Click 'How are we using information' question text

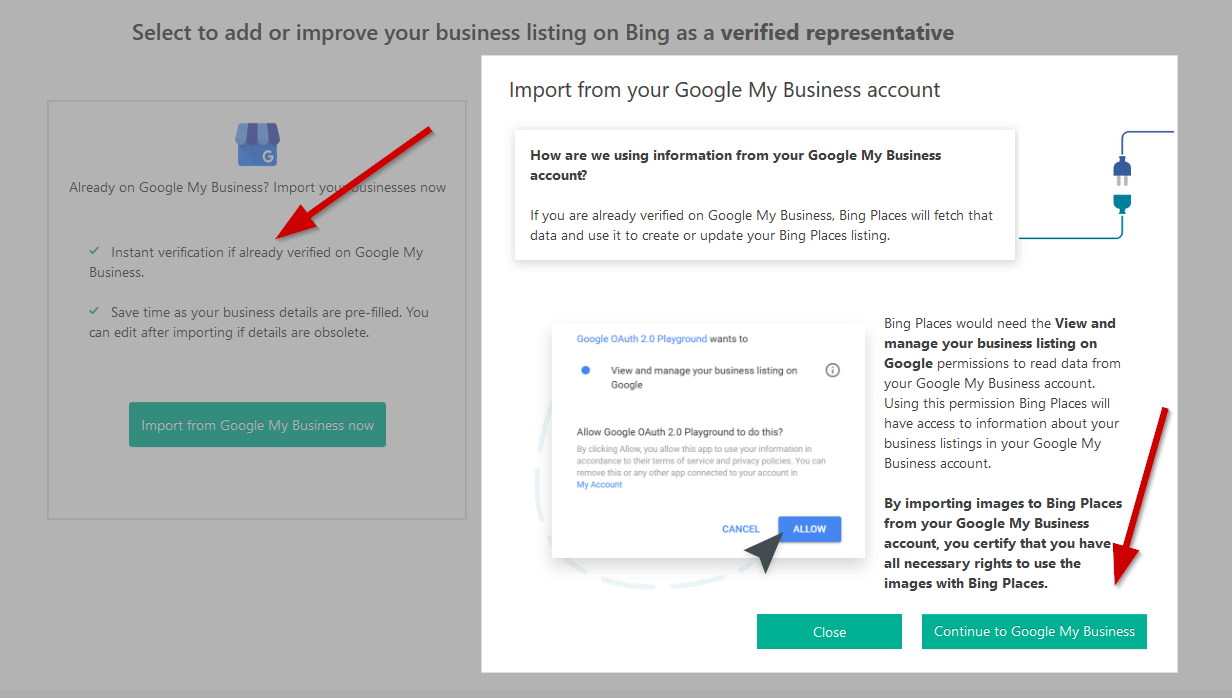pyautogui.click(x=736, y=165)
